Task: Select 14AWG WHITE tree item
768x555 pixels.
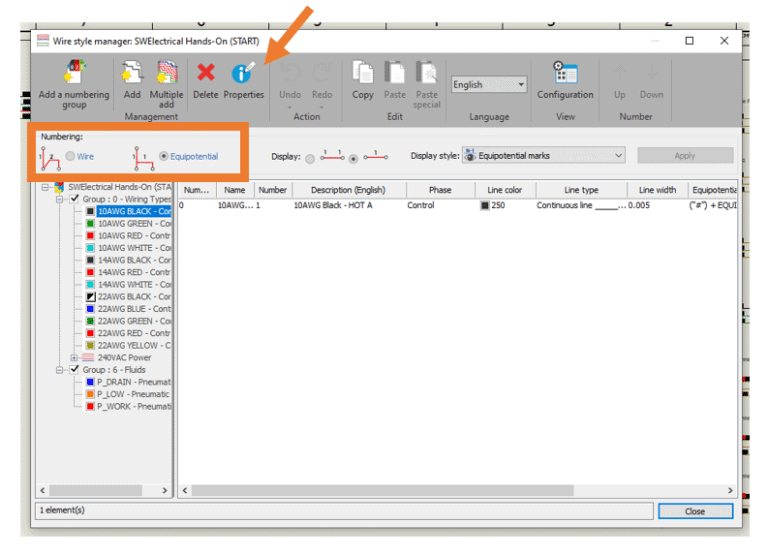Action: 134,285
